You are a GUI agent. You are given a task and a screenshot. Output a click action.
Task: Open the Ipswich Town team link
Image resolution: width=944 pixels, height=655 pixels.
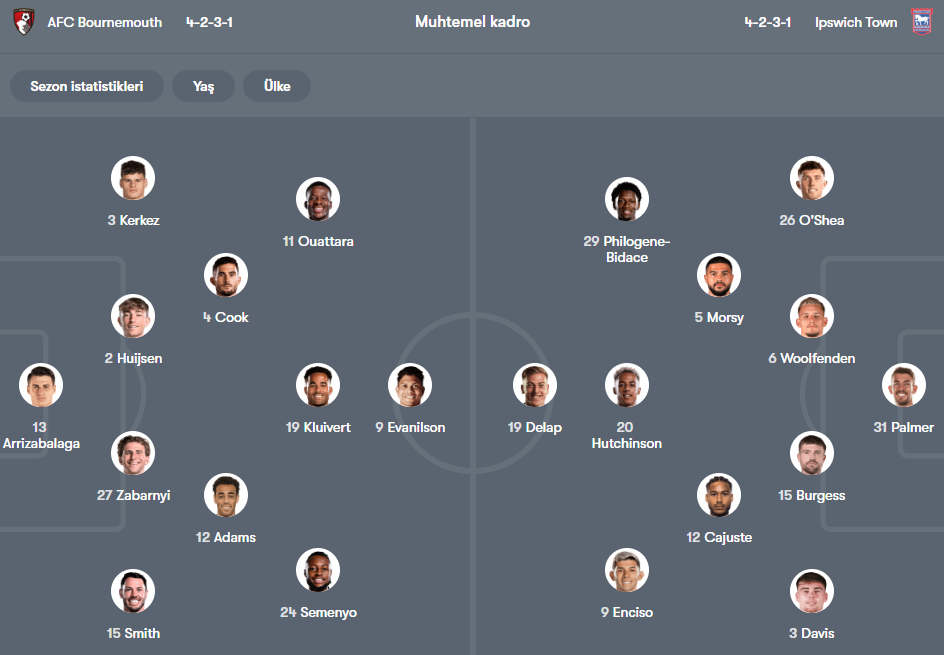point(856,22)
